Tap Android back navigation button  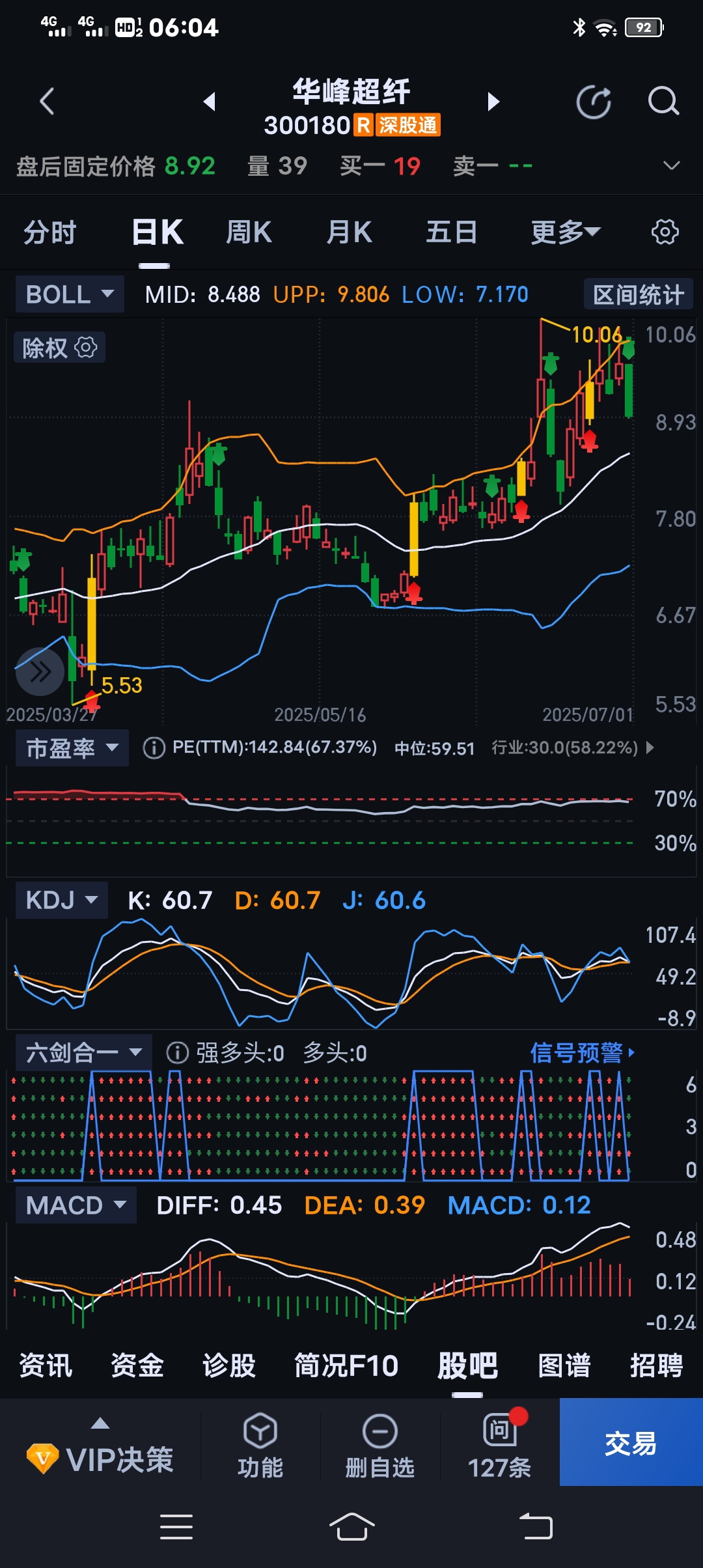(536, 1527)
